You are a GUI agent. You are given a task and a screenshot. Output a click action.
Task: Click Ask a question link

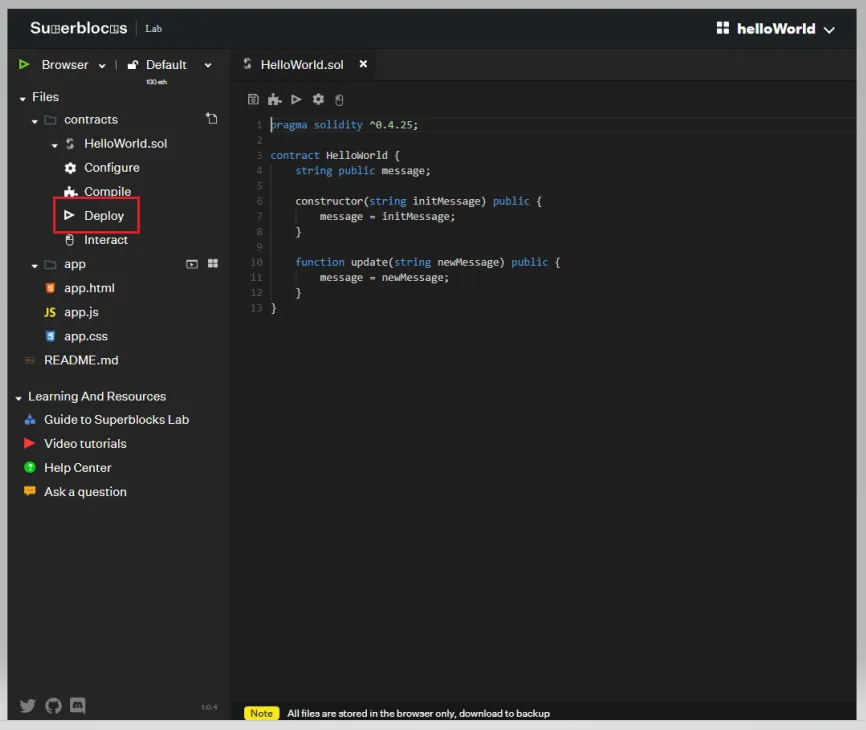85,492
